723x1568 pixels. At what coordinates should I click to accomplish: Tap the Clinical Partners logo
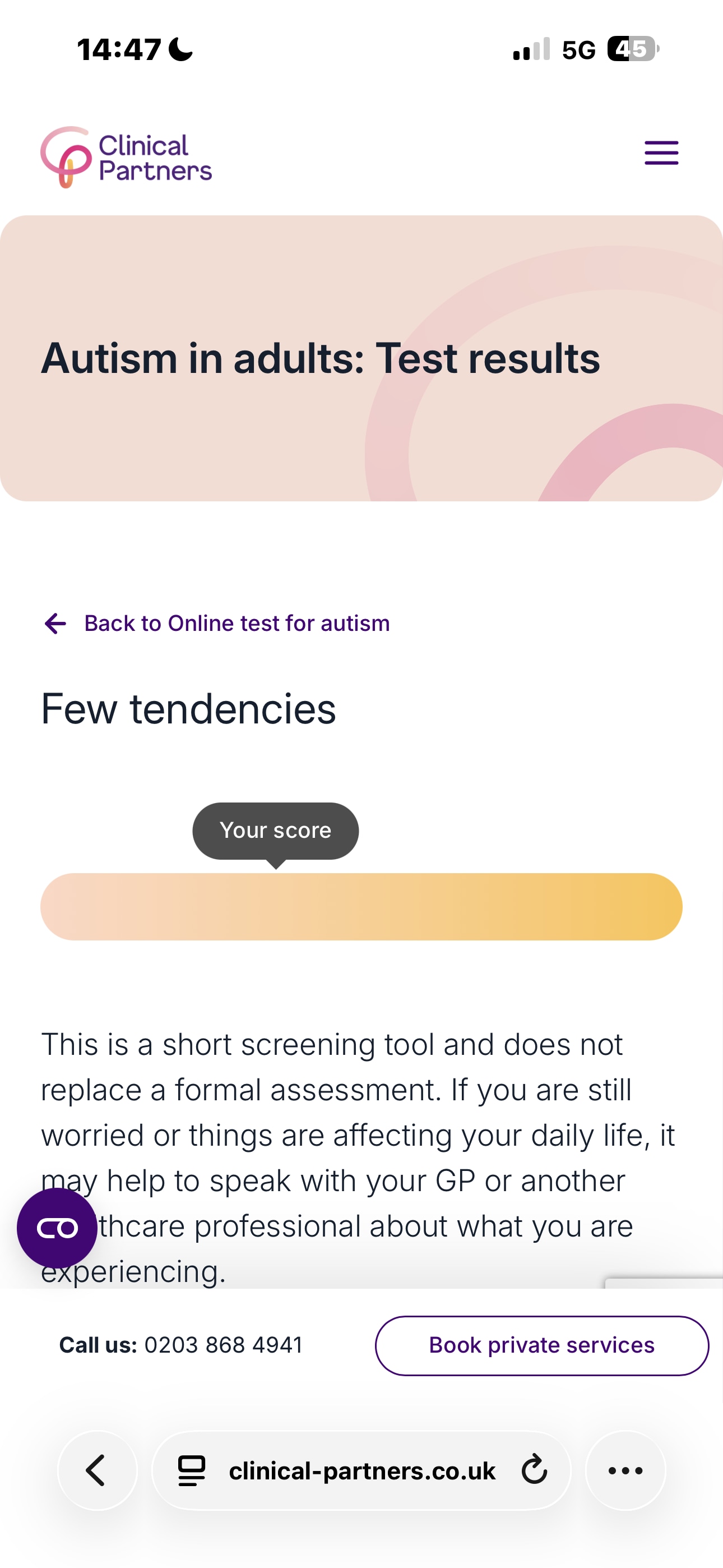coord(126,157)
